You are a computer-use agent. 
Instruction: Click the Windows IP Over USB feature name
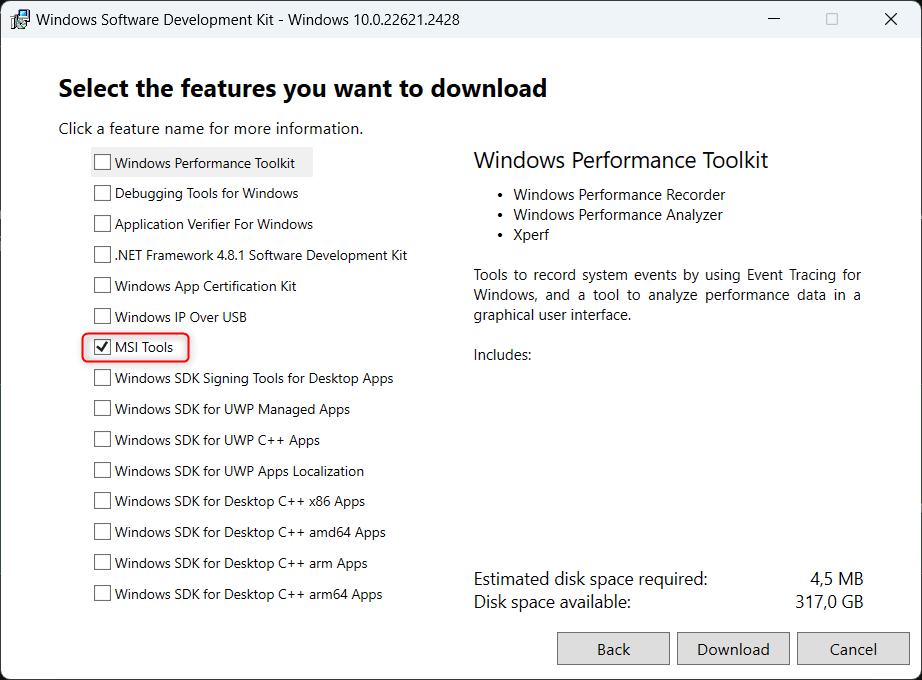coord(181,317)
